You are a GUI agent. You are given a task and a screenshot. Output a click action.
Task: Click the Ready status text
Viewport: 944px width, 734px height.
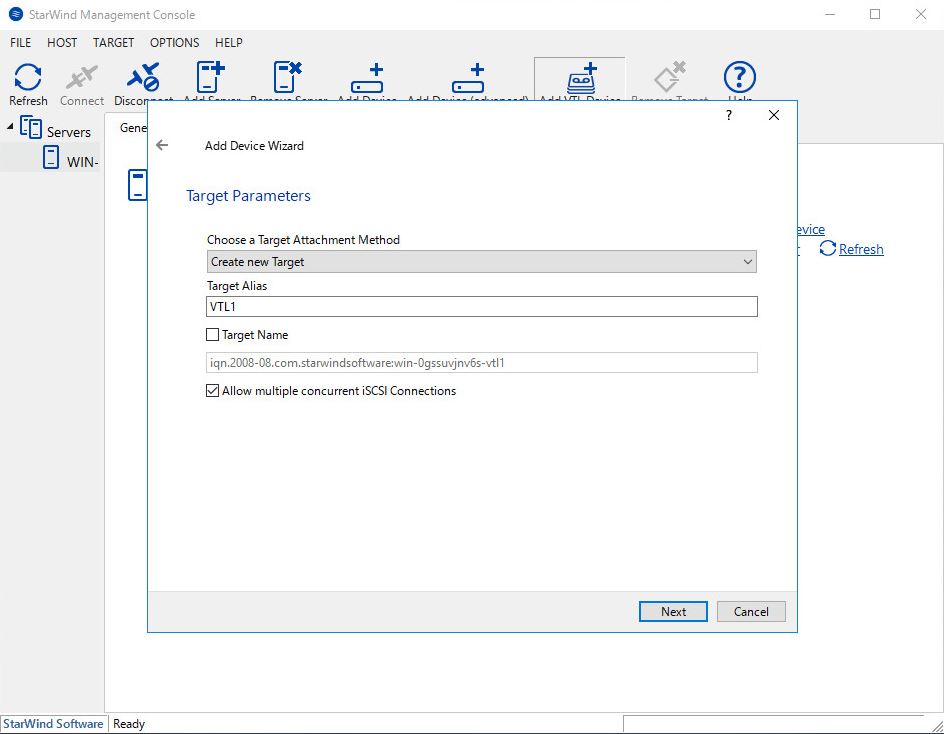(x=129, y=724)
